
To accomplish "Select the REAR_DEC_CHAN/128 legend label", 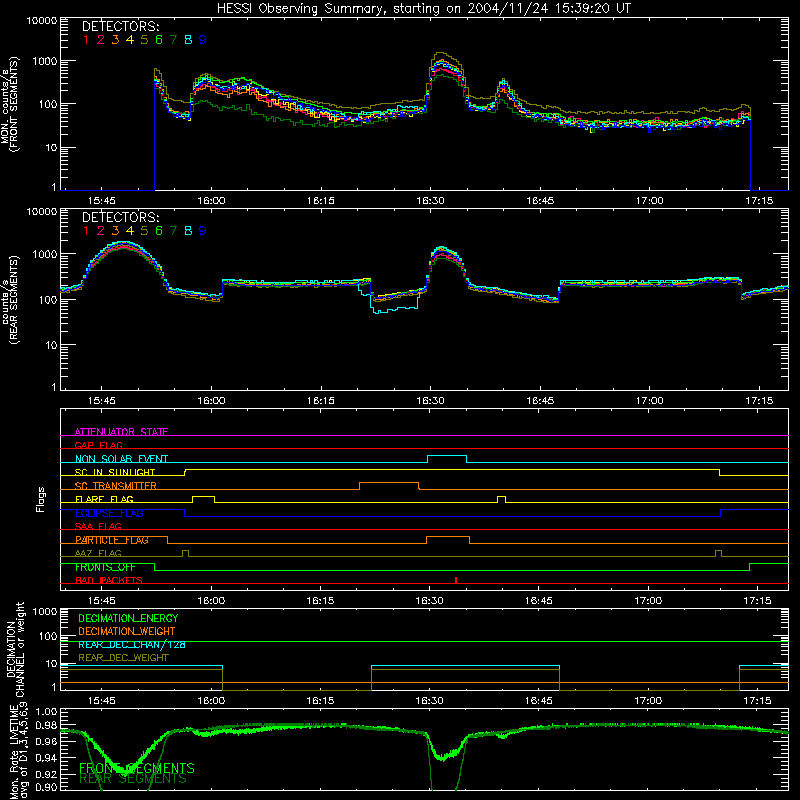I will click(132, 644).
